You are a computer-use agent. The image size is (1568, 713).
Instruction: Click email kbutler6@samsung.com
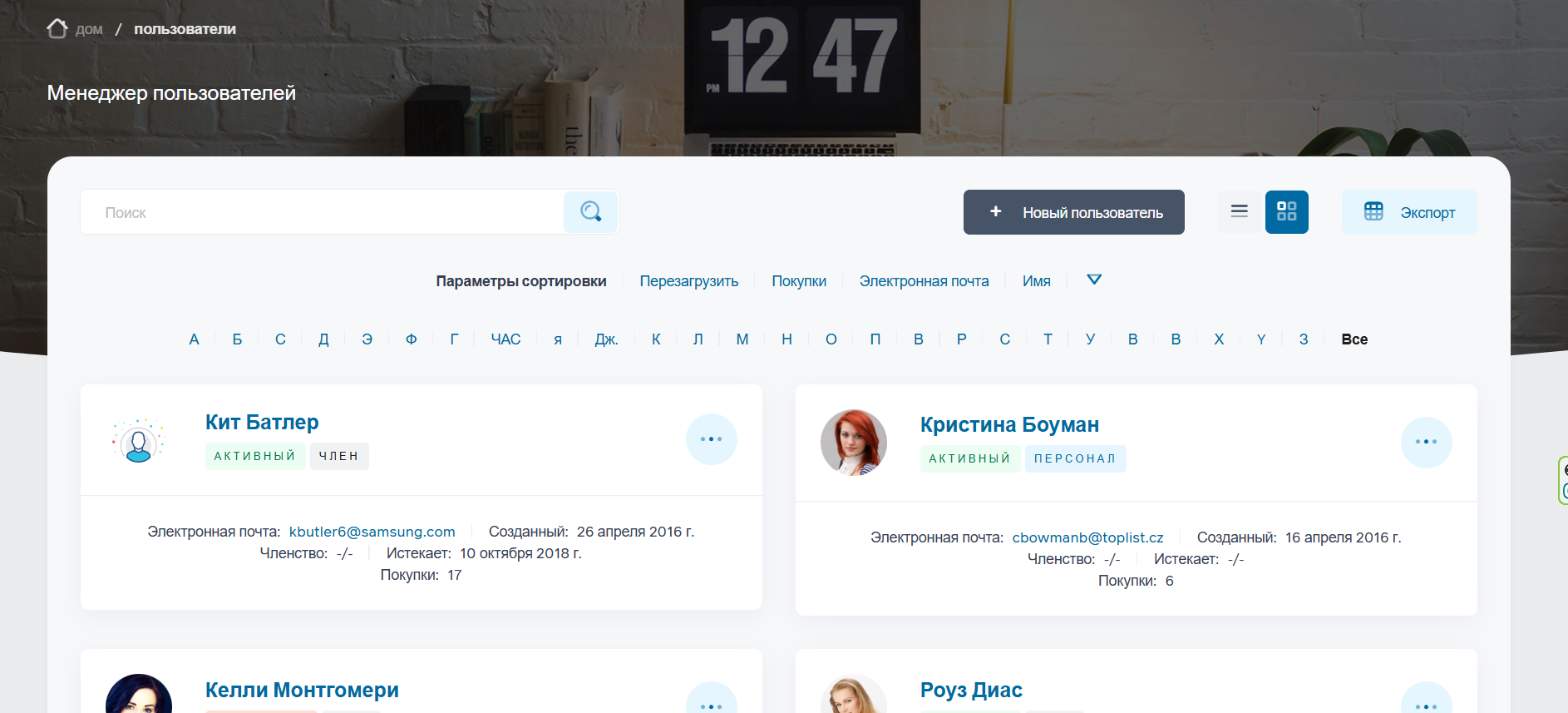[x=372, y=532]
